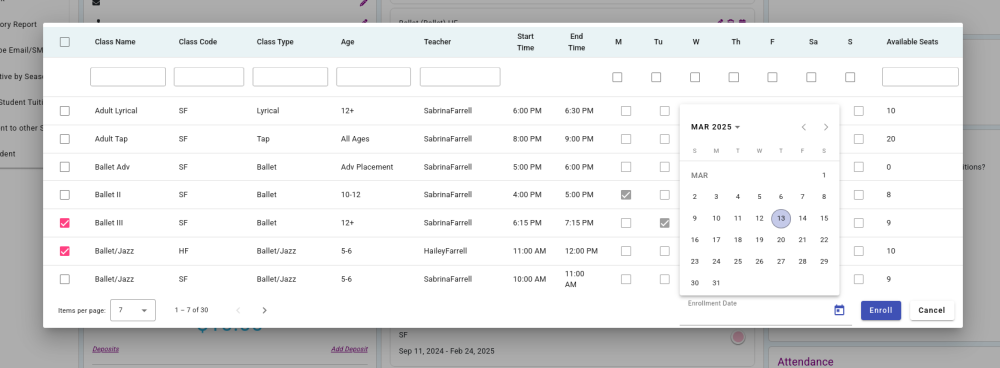Screen dimensions: 1000x368
Task: Focus the Age filter field
Action: click(x=373, y=77)
